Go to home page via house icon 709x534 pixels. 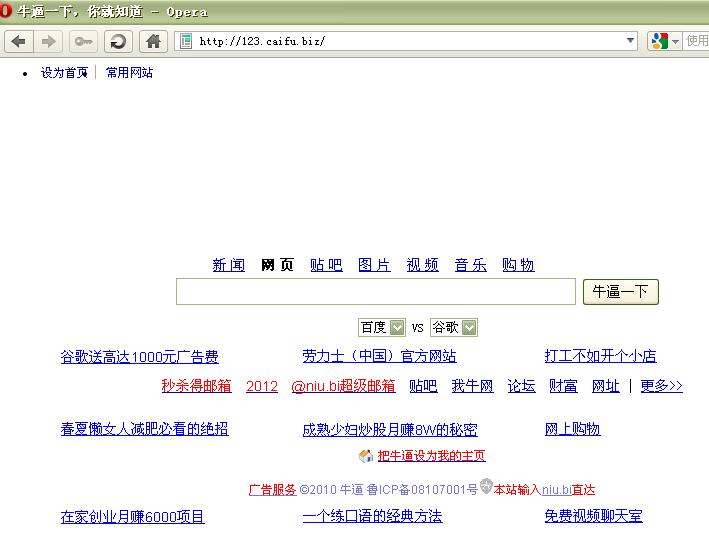(x=153, y=42)
